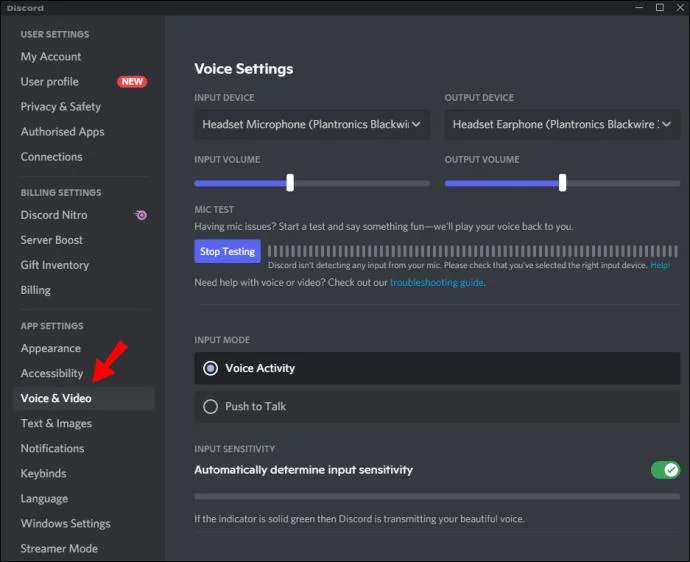Open Gift Inventory page
This screenshot has width=690, height=562.
click(x=55, y=265)
